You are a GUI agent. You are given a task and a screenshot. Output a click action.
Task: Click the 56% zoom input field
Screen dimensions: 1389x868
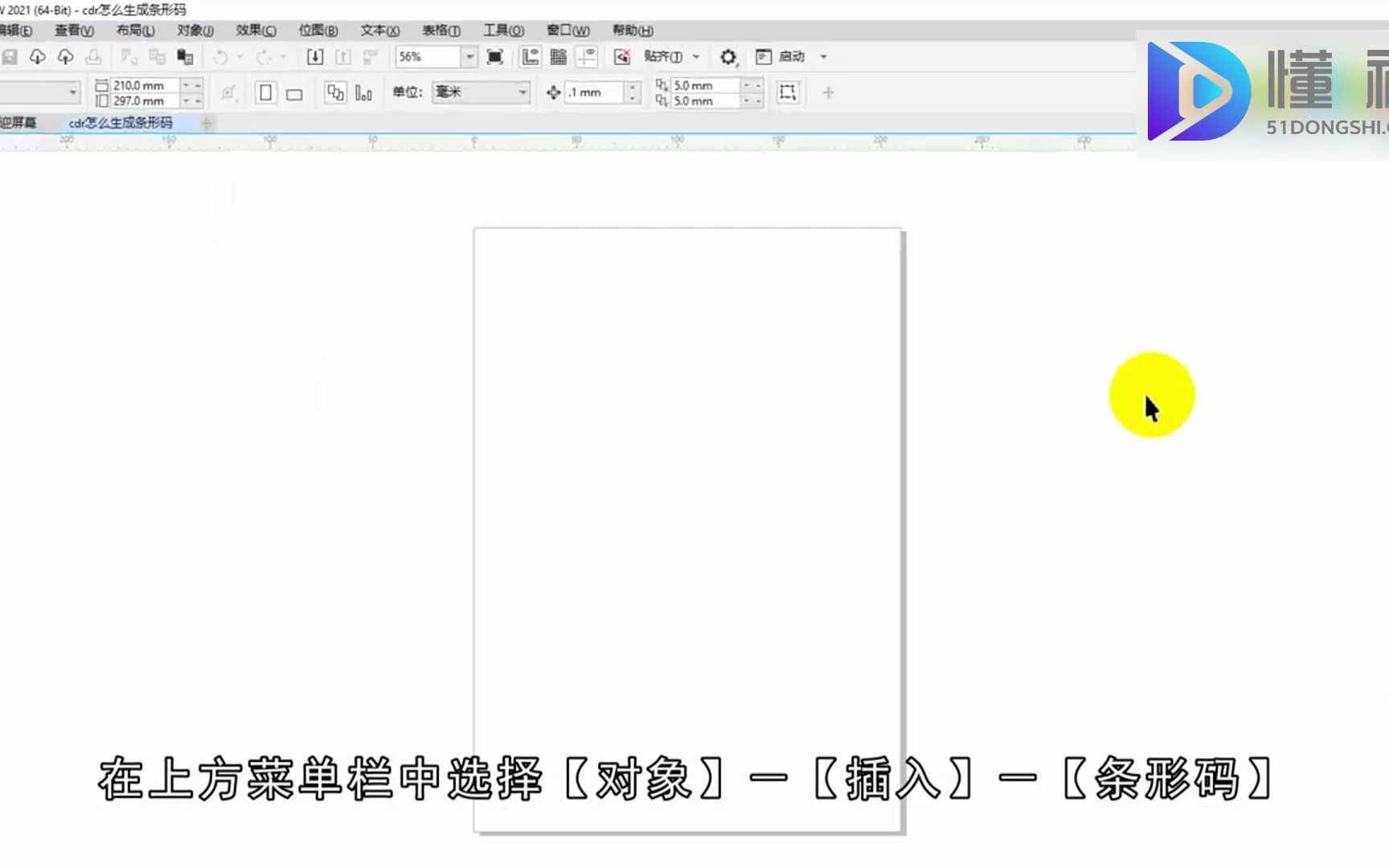pos(428,57)
